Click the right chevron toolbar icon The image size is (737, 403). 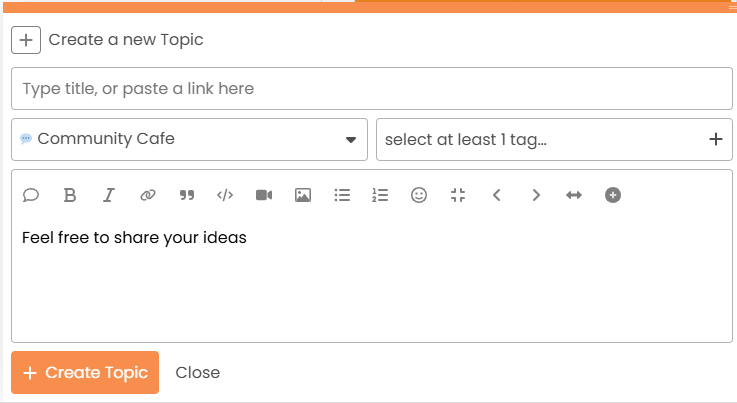point(536,195)
